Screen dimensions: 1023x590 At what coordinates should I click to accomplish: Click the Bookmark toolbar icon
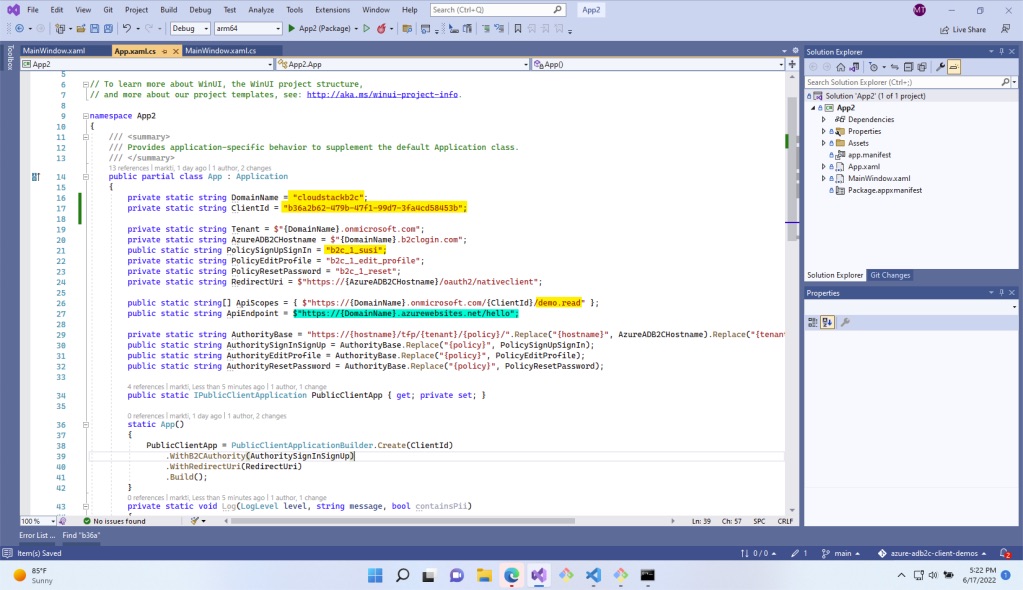[x=517, y=29]
